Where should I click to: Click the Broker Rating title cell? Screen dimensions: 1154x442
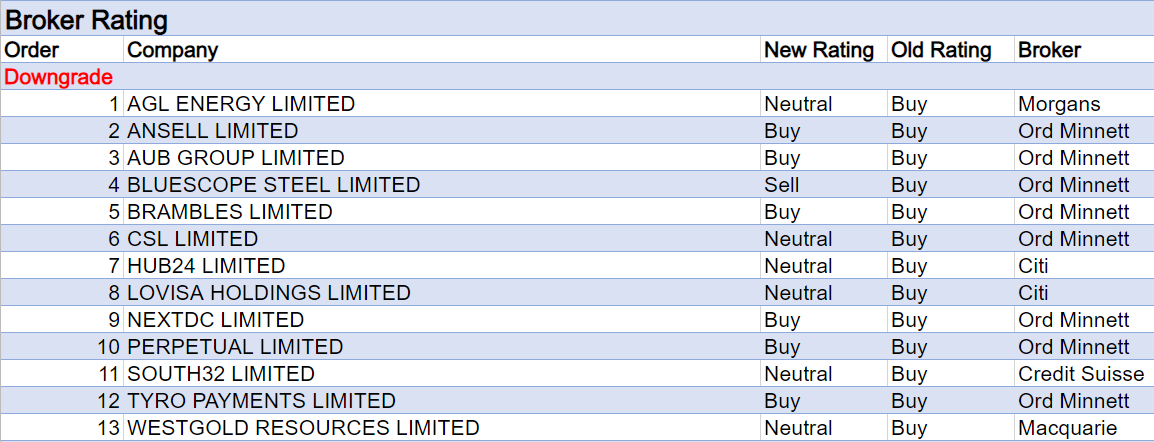[x=87, y=20]
